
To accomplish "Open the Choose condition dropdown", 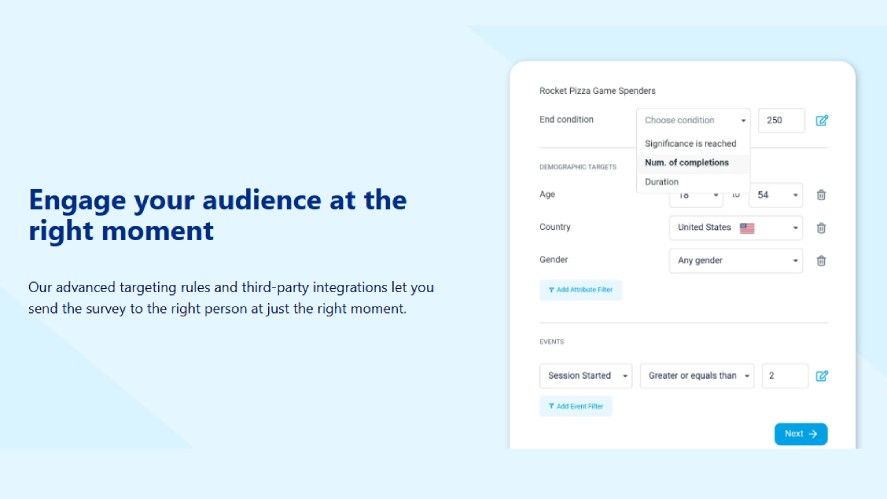I will (x=693, y=121).
